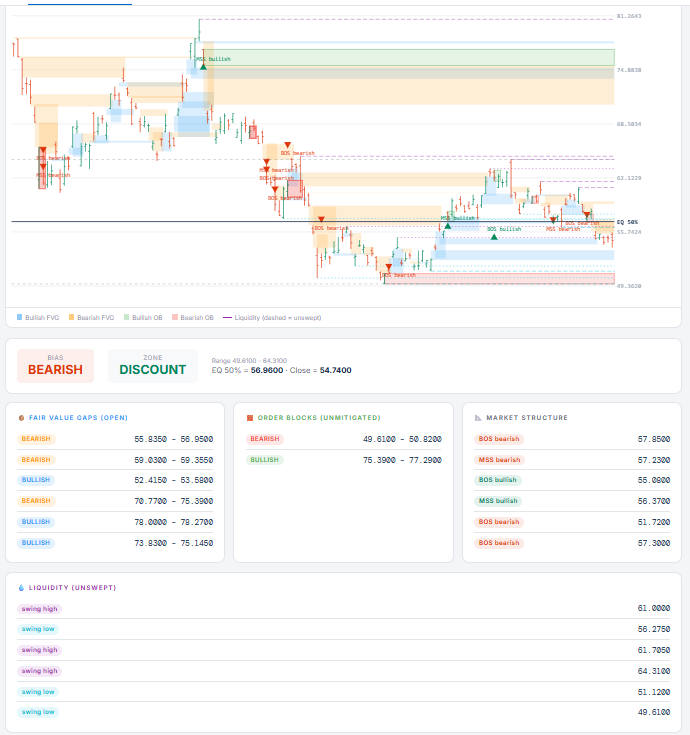Click the 74.8838 price axis label
Image resolution: width=690 pixels, height=735 pixels.
[x=629, y=70]
